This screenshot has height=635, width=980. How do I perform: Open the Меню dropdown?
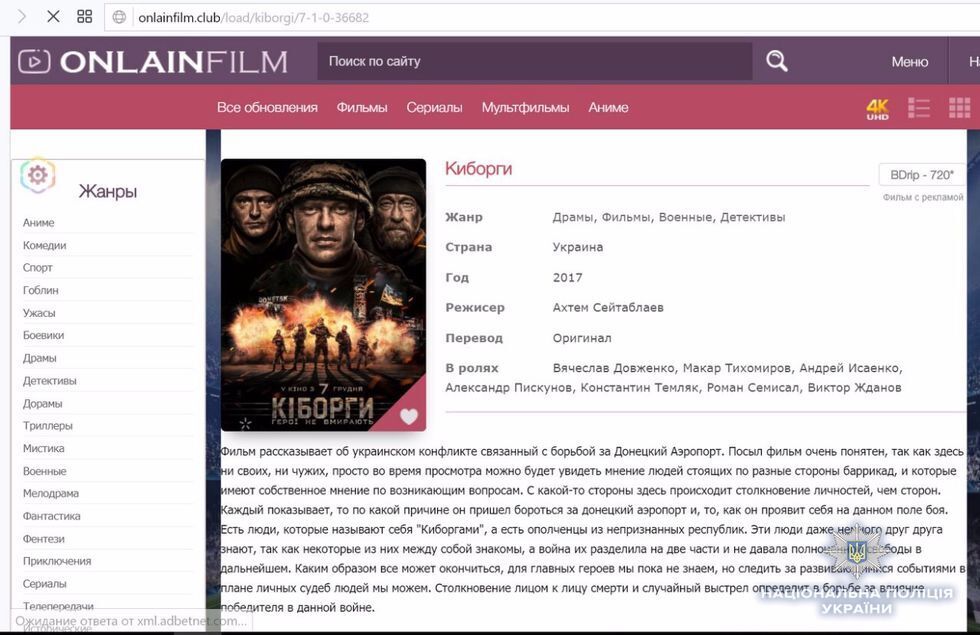909,62
